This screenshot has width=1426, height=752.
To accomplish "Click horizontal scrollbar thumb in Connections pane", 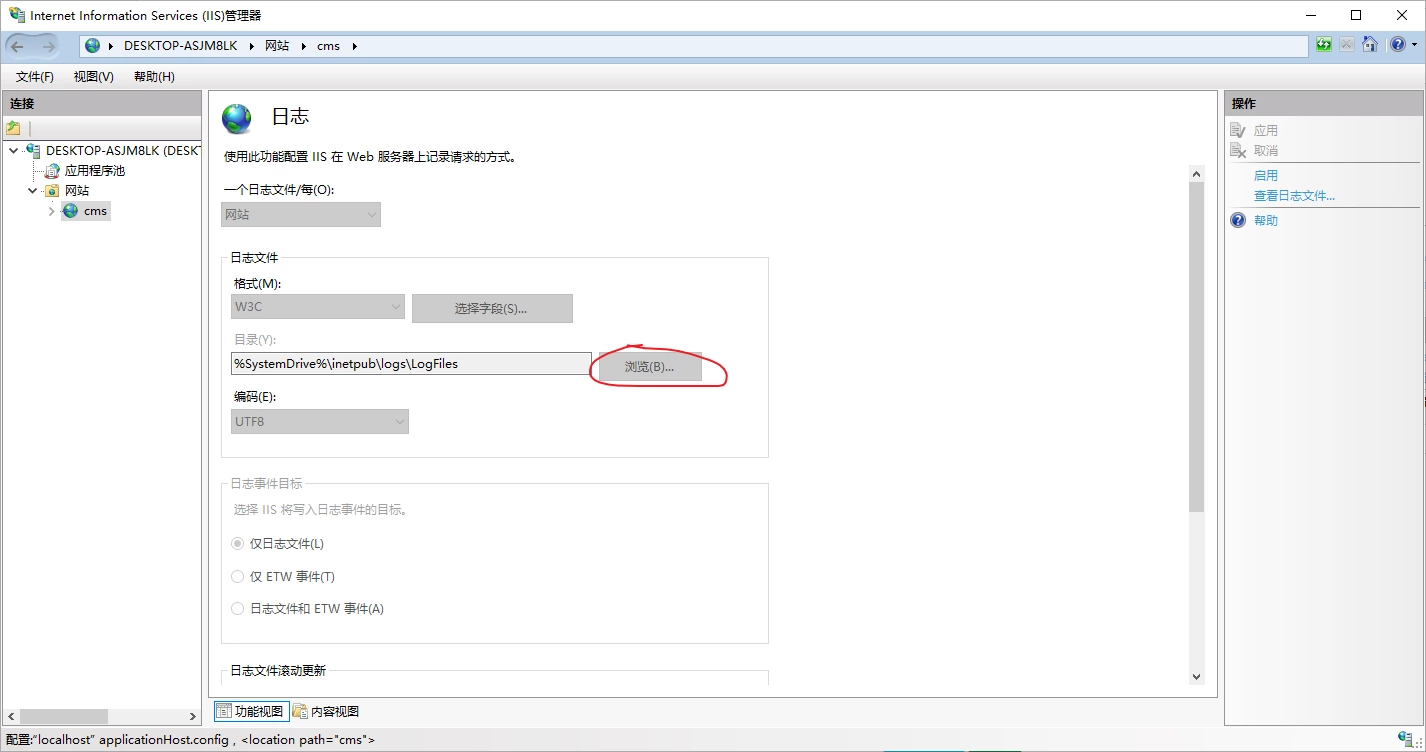I will (x=64, y=716).
